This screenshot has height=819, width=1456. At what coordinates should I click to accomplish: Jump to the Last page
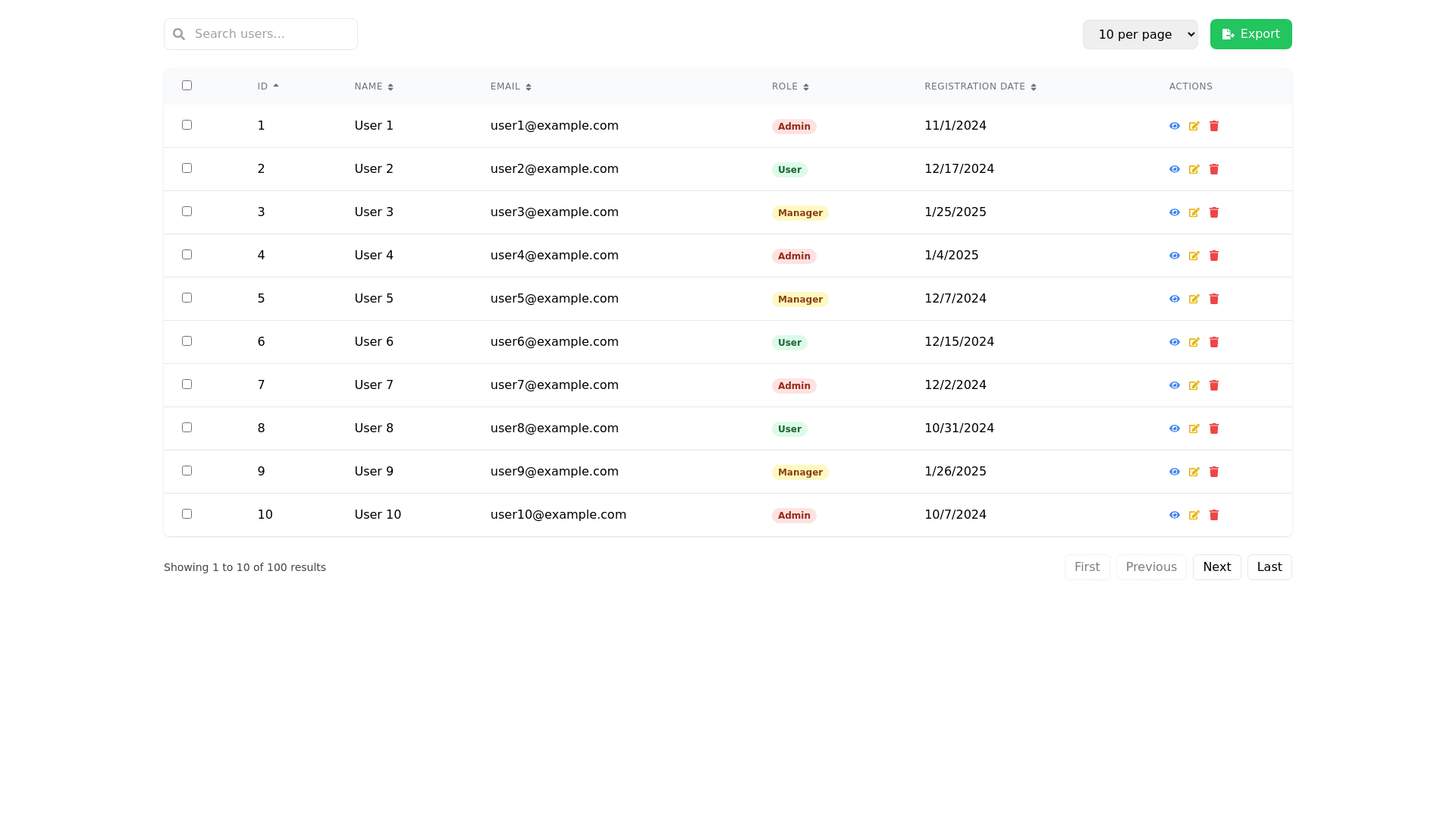tap(1269, 567)
